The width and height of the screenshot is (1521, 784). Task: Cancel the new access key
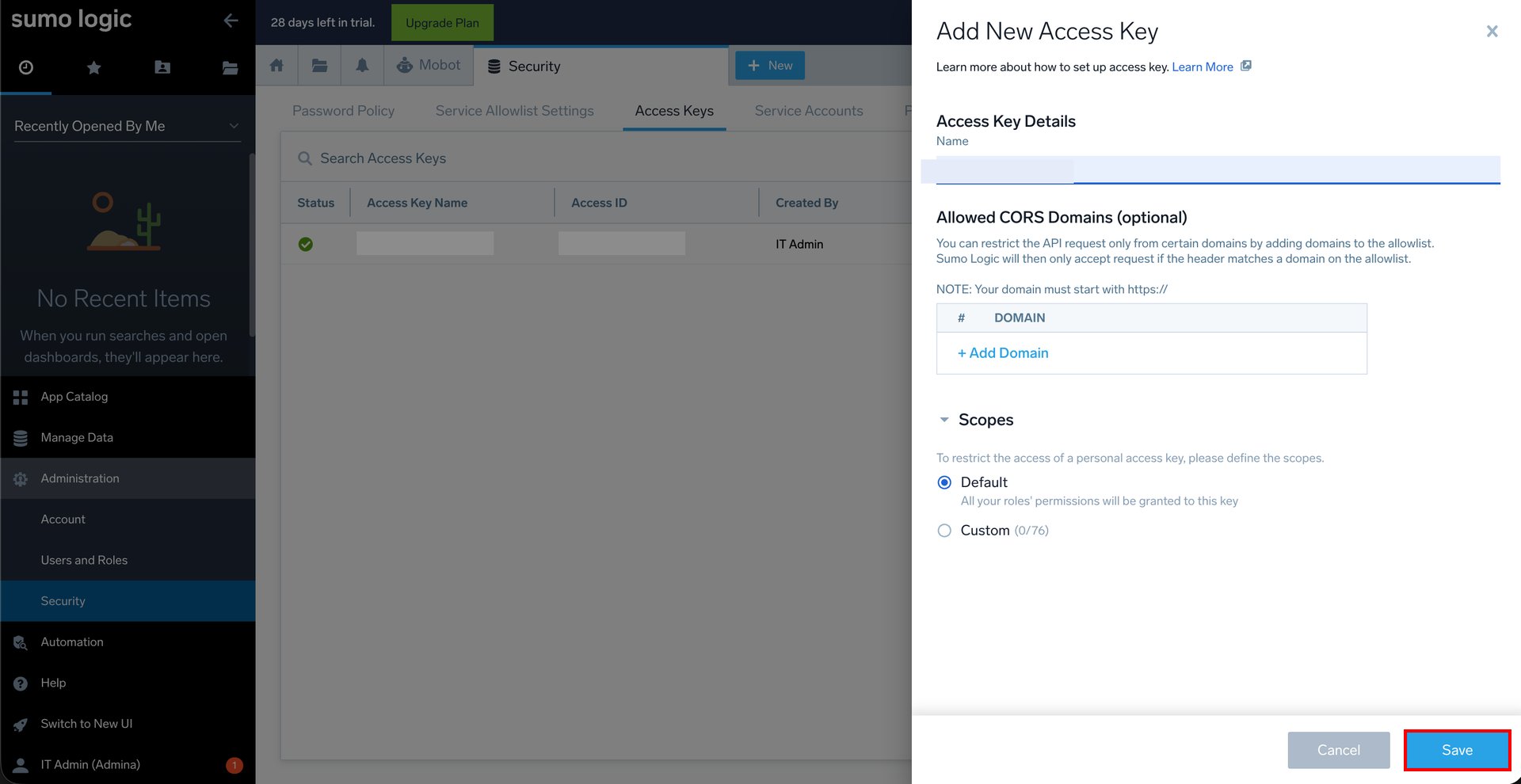click(1339, 750)
